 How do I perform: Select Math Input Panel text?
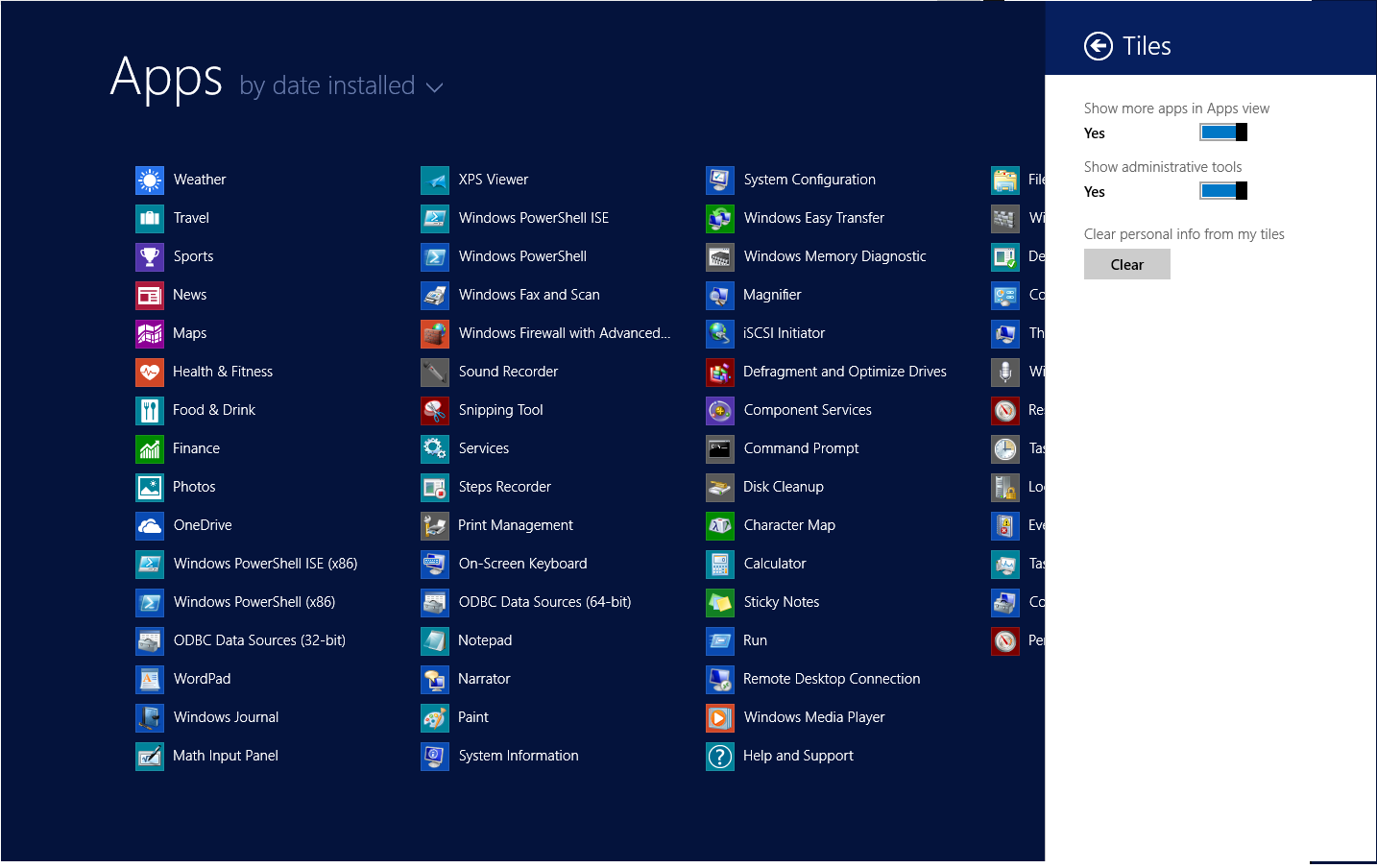pos(226,756)
